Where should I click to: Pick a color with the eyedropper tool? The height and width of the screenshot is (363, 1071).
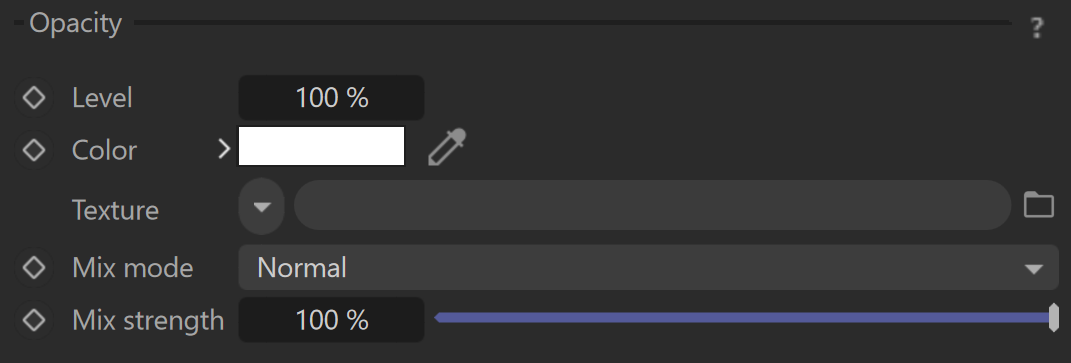point(447,147)
